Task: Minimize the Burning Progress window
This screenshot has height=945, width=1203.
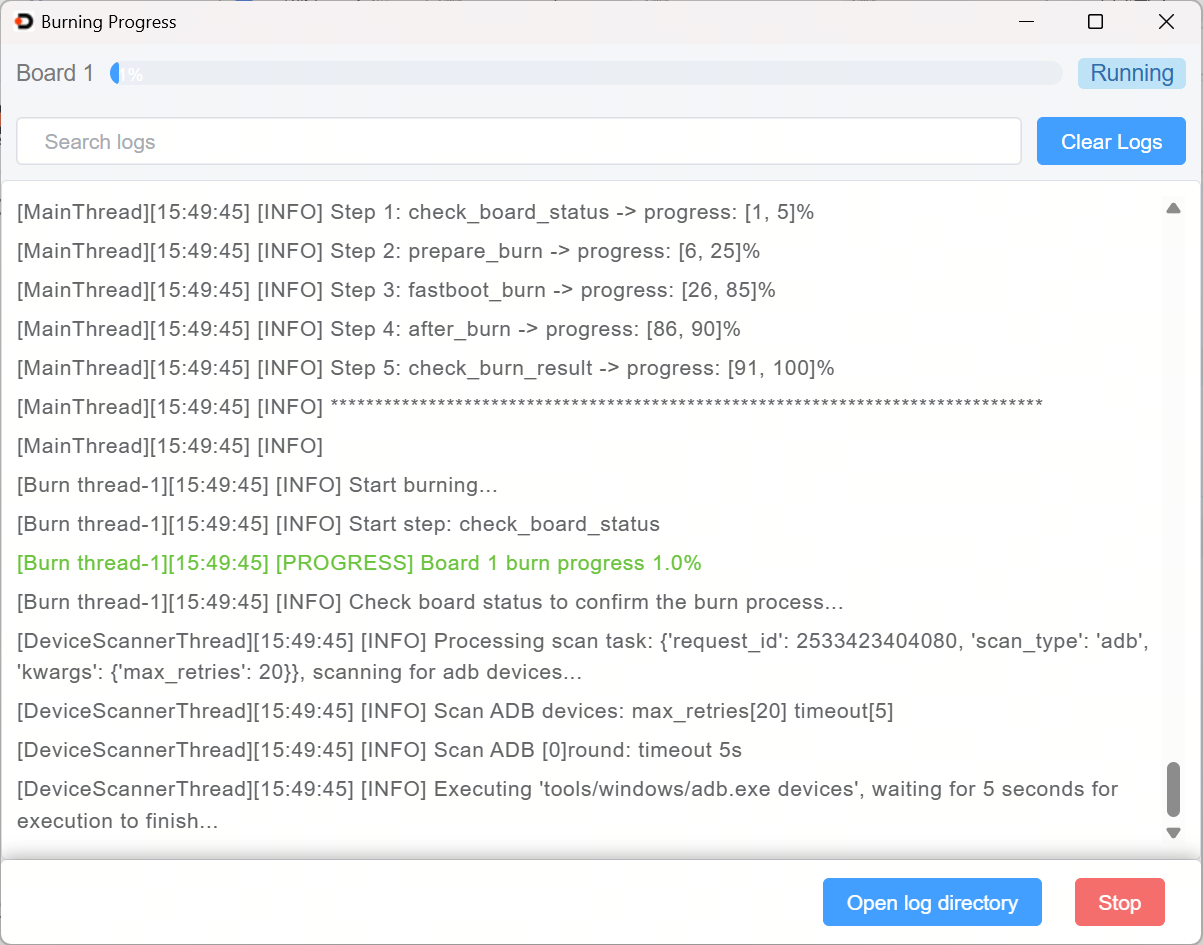Action: [1025, 22]
